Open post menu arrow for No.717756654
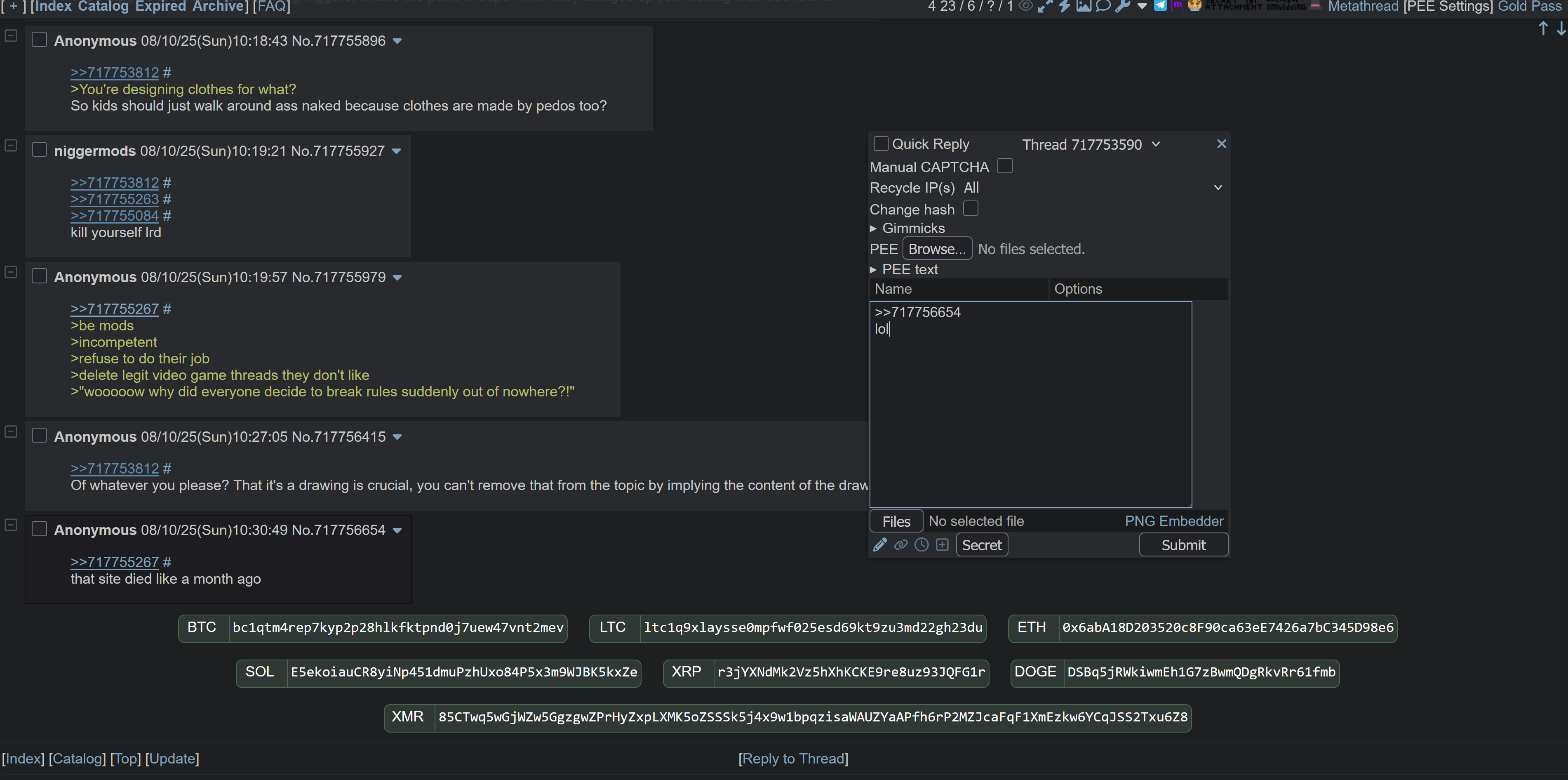The image size is (1568, 780). click(x=397, y=530)
